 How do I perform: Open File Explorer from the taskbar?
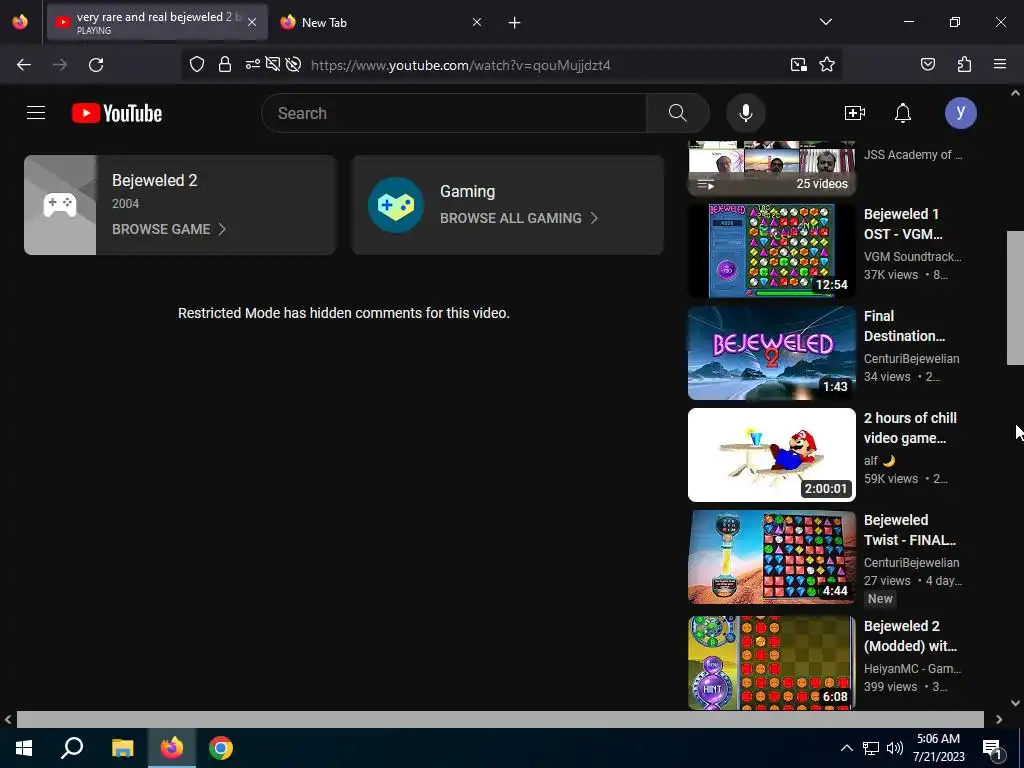pos(122,748)
